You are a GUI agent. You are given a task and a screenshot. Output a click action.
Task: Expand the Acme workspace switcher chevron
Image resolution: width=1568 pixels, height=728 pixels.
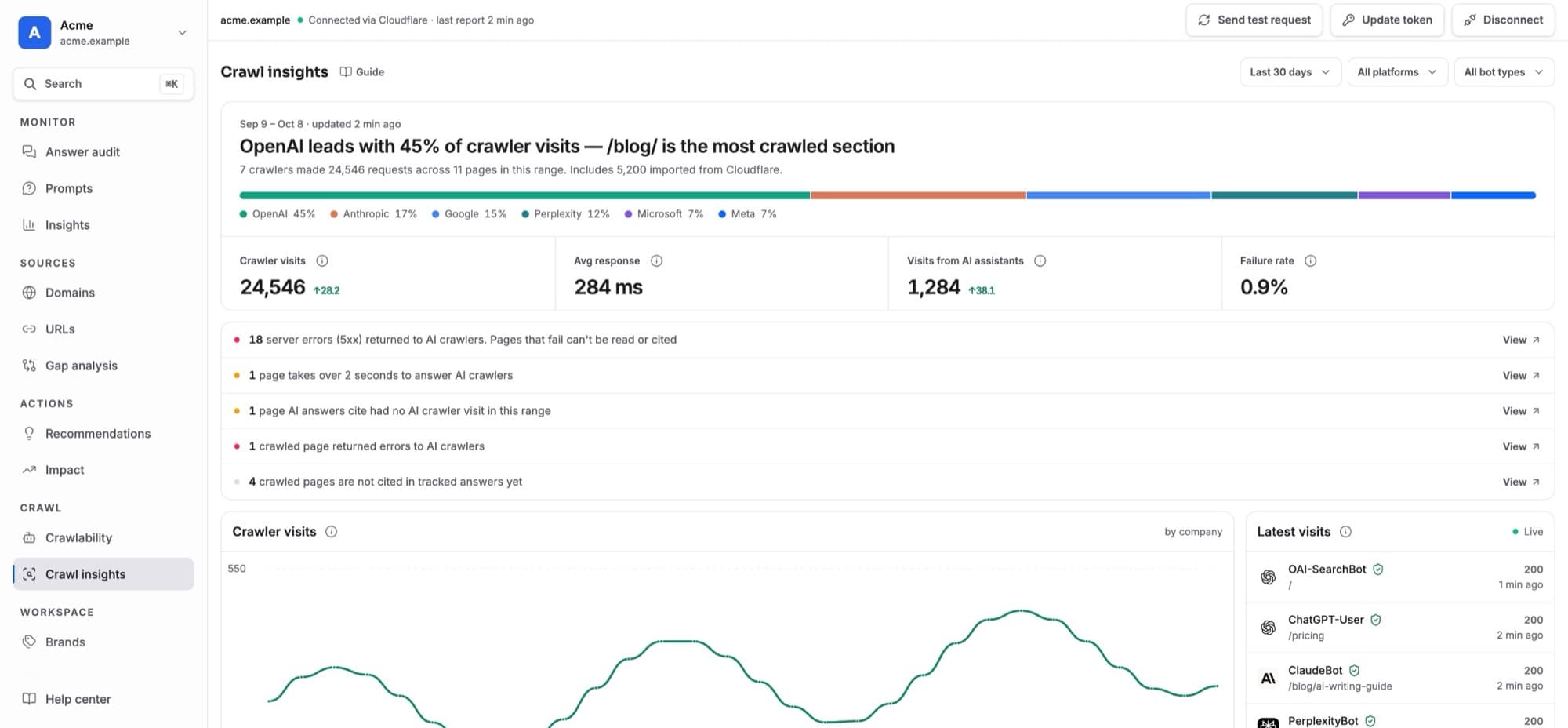[x=182, y=33]
